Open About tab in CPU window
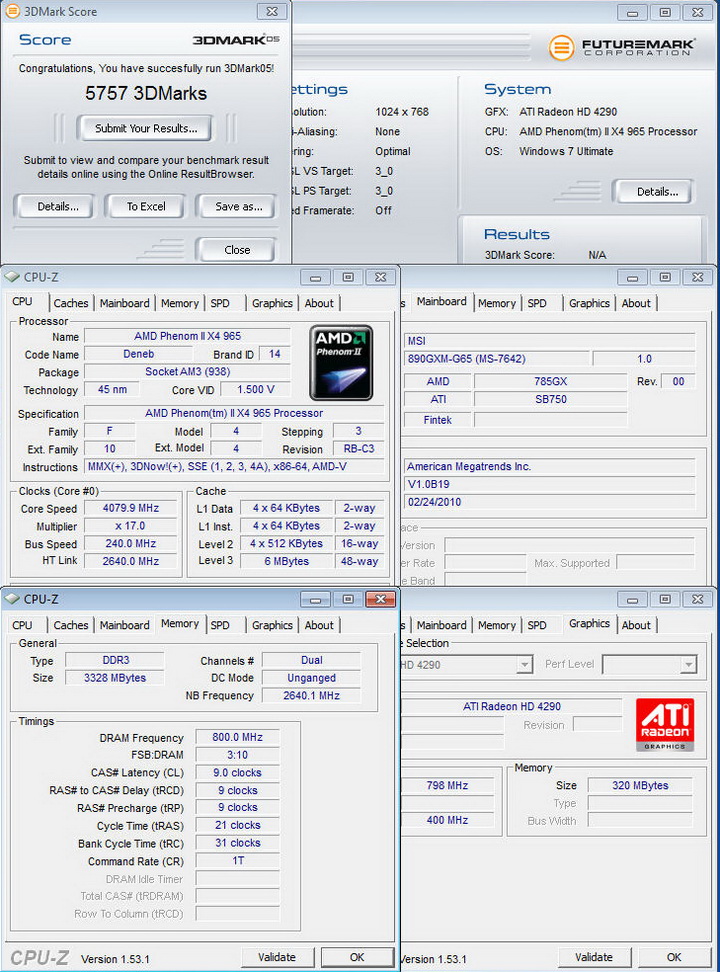Image resolution: width=720 pixels, height=972 pixels. [319, 303]
